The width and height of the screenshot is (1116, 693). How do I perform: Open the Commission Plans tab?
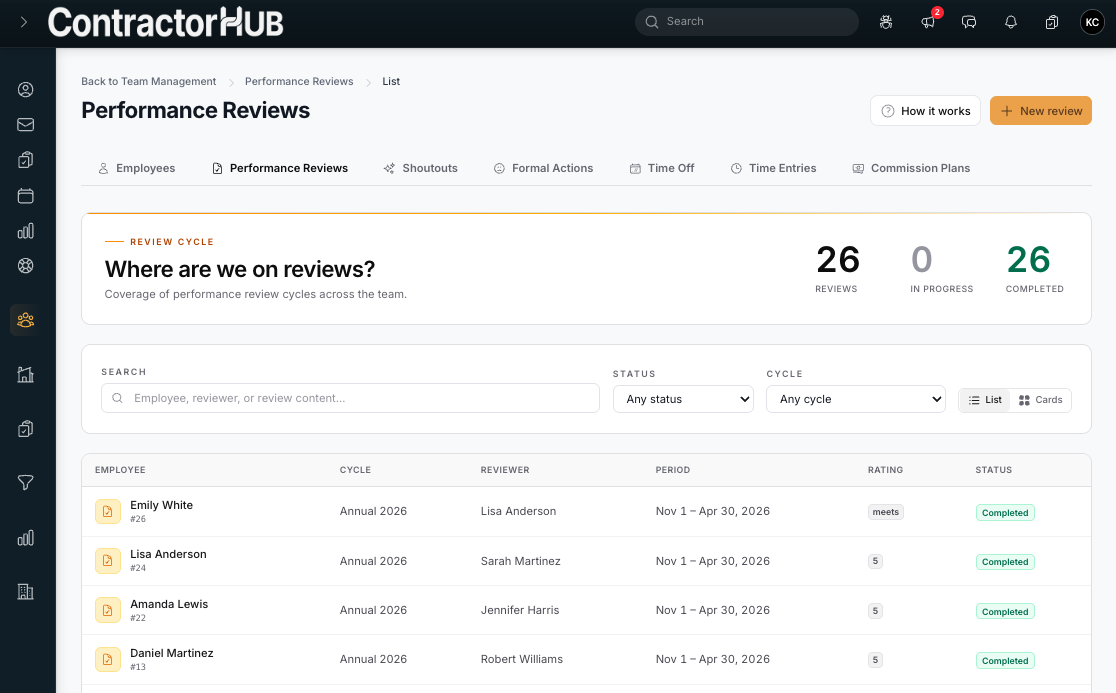(x=911, y=169)
